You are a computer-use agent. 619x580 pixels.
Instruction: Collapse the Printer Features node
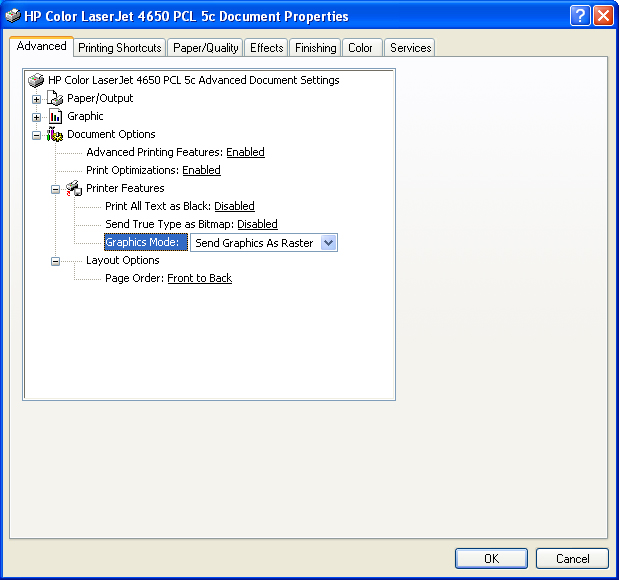pyautogui.click(x=55, y=190)
